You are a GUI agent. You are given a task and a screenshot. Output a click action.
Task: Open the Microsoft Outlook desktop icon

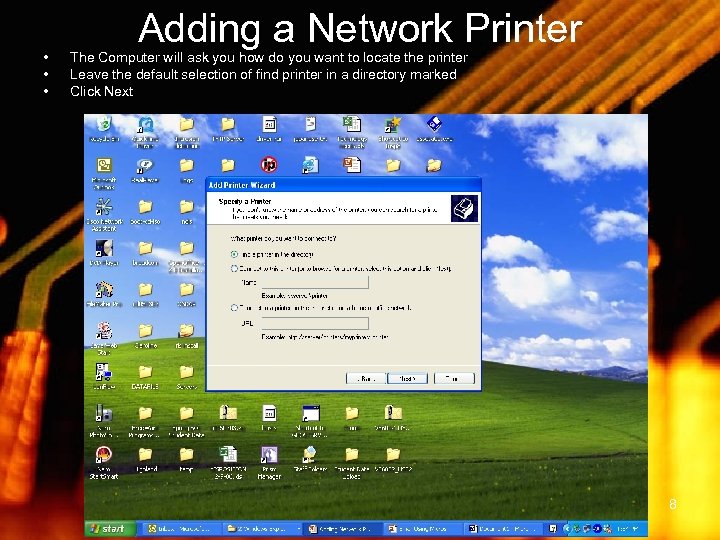104,166
